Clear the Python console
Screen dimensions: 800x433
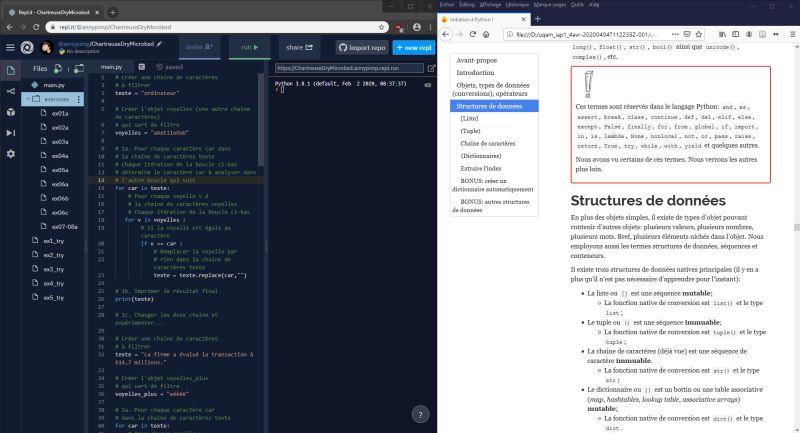[428, 85]
